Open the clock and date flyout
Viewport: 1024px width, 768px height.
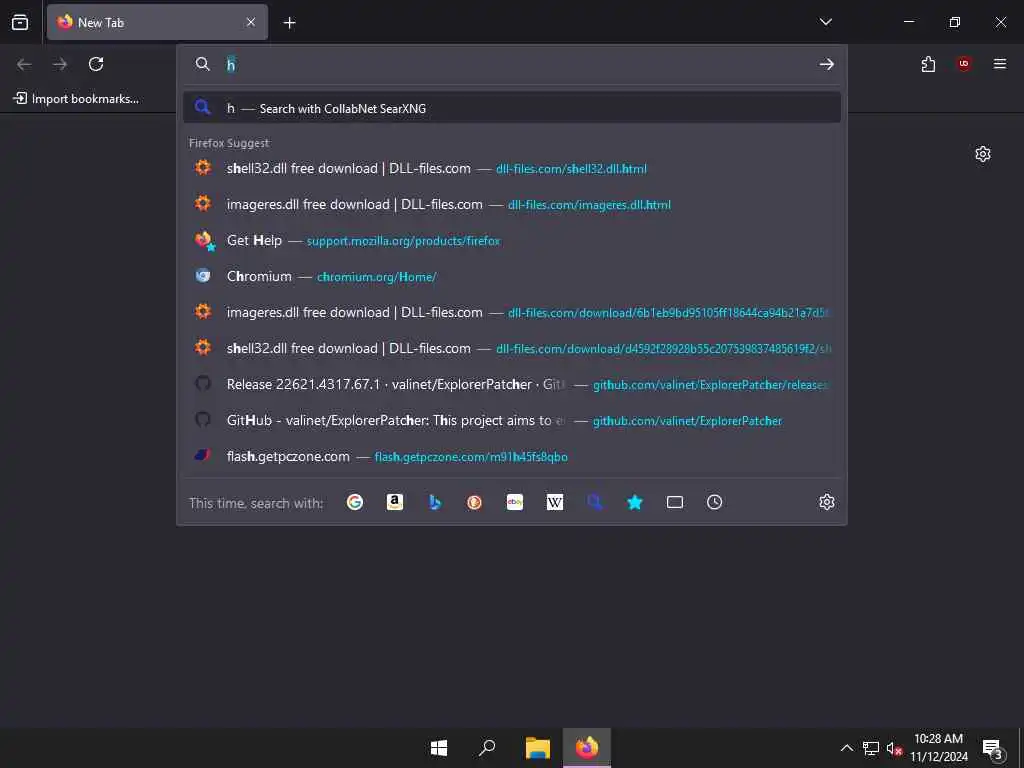[938, 748]
